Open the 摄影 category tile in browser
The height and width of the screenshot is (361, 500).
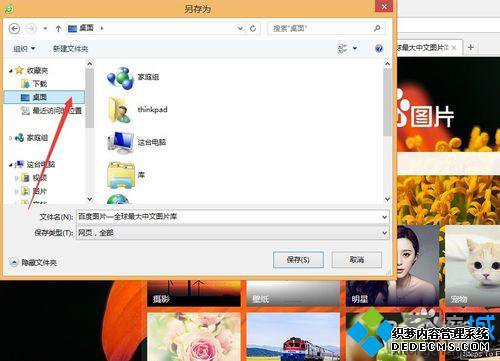pos(194,293)
